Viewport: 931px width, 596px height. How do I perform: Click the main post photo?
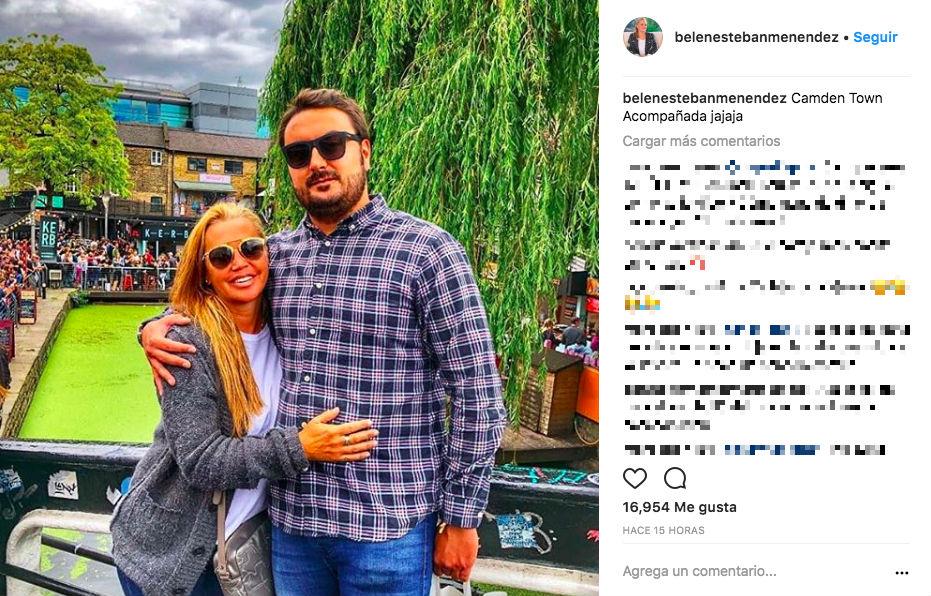299,298
